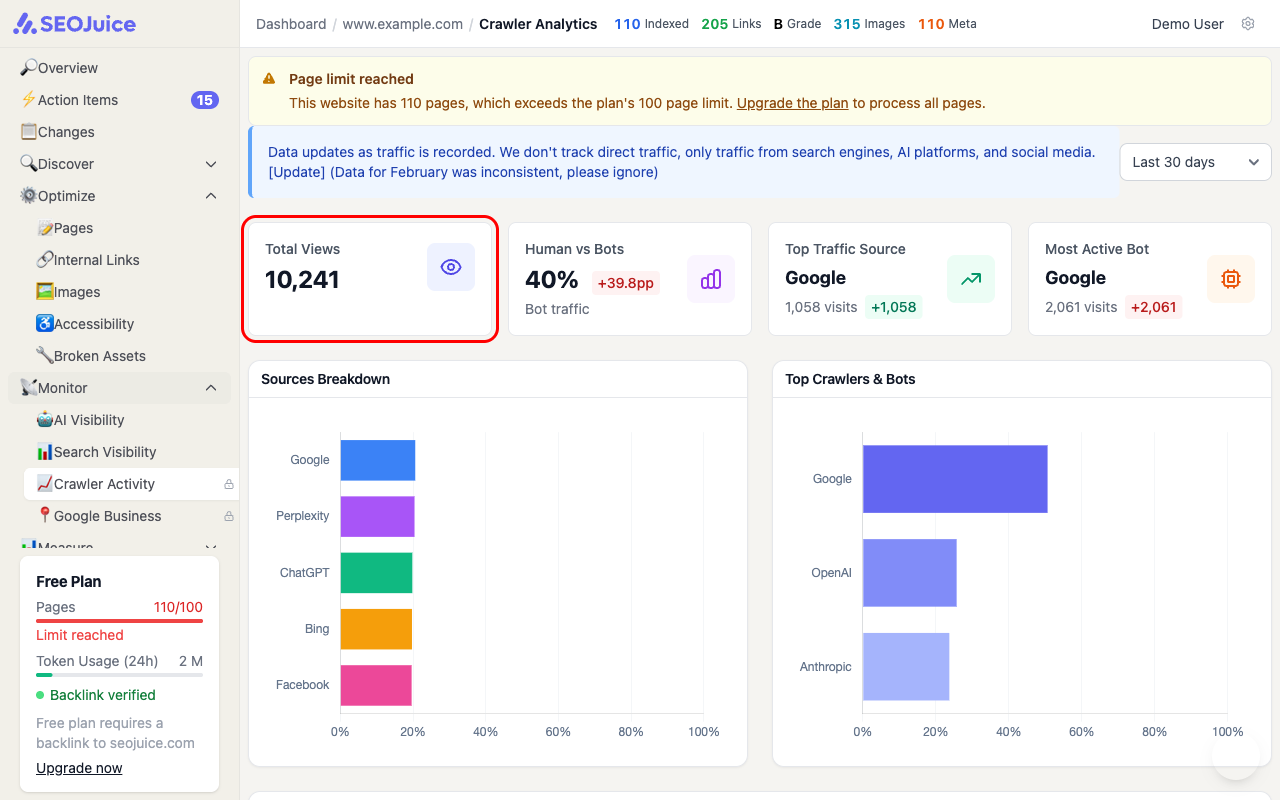Screen dimensions: 1280x800
Task: Click lightning icon beside Action Items
Action: [29, 100]
